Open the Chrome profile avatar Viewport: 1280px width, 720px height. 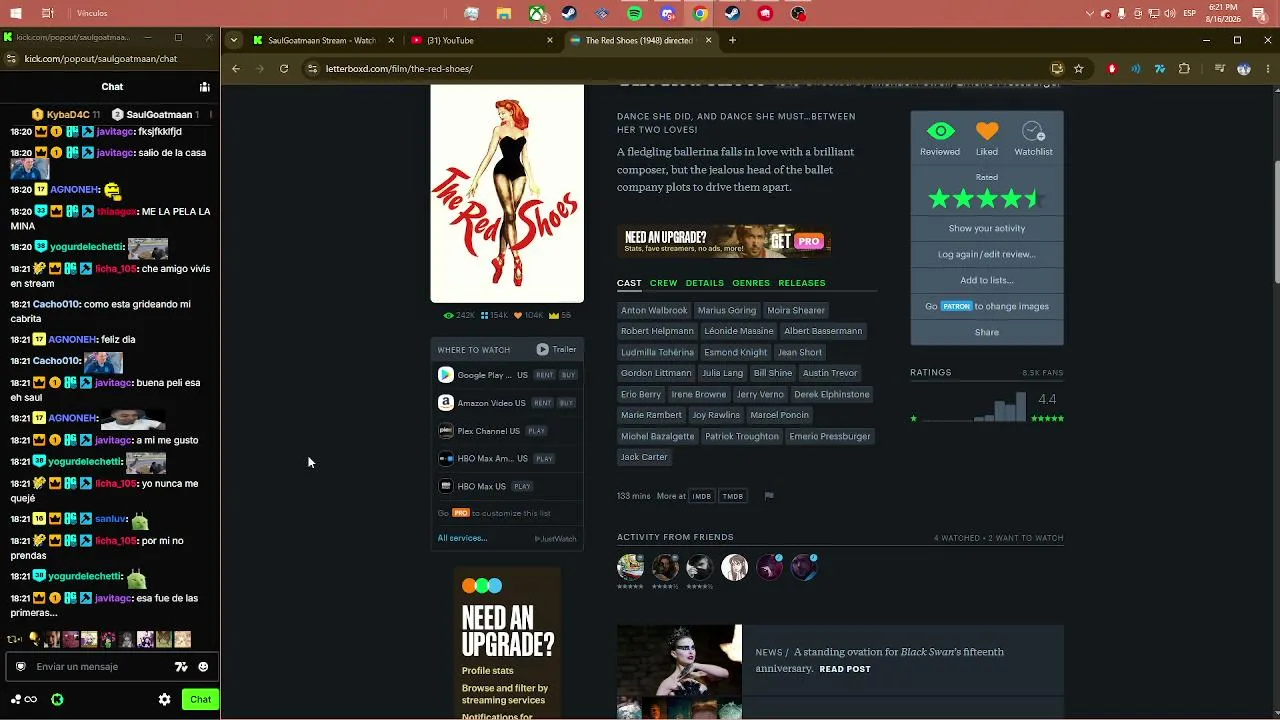(1244, 69)
